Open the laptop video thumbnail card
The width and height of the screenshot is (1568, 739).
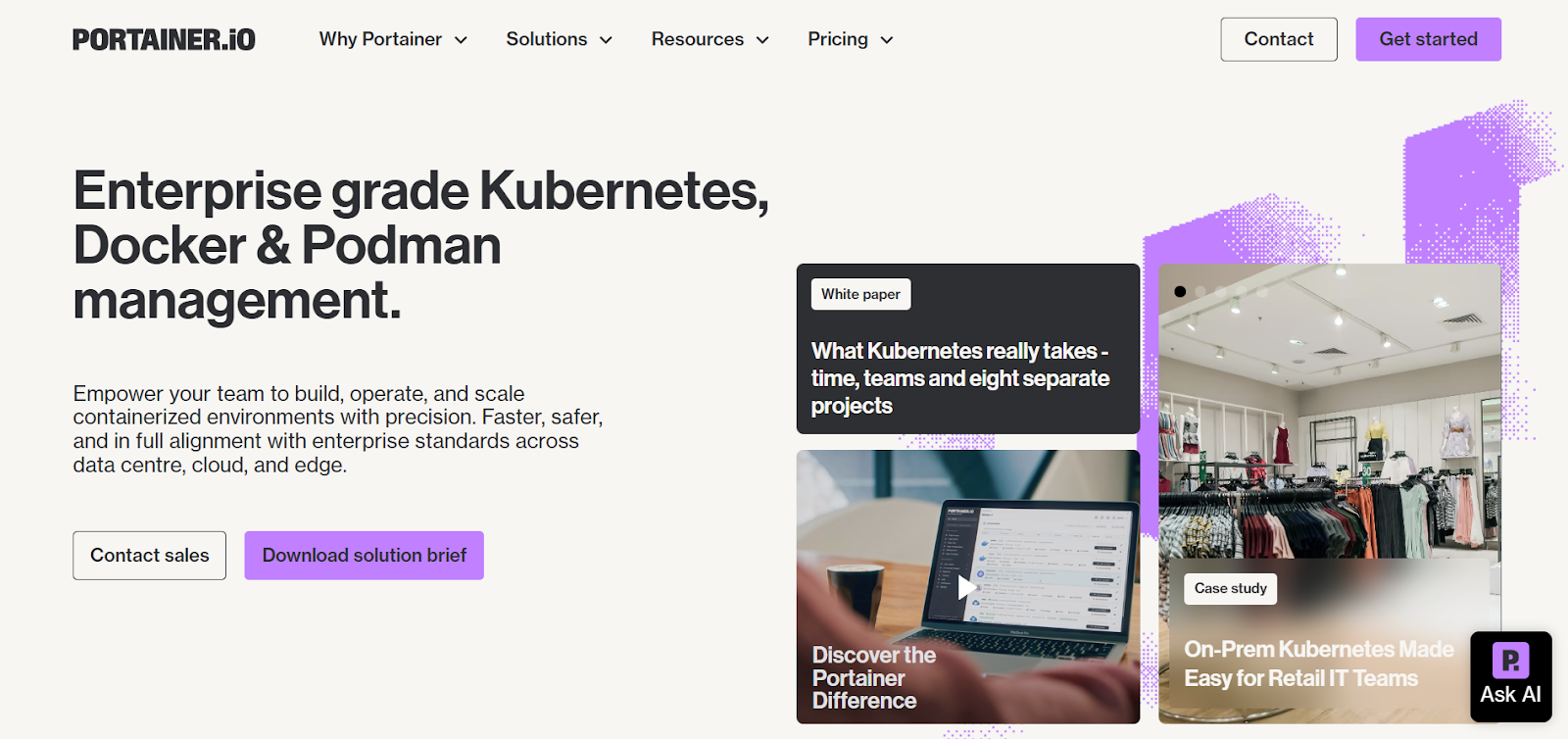click(968, 587)
